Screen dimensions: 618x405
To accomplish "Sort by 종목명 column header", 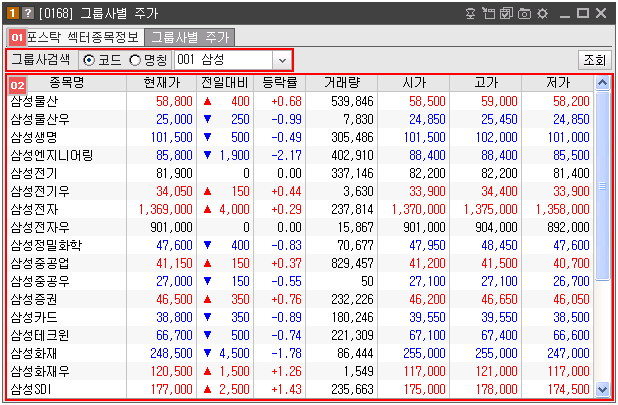I will click(x=67, y=83).
